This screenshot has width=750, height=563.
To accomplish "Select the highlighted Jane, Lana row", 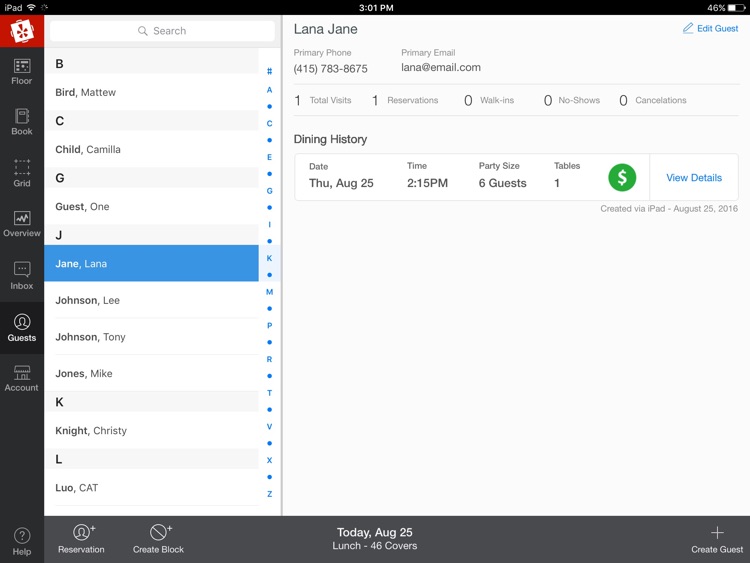I will [x=151, y=264].
